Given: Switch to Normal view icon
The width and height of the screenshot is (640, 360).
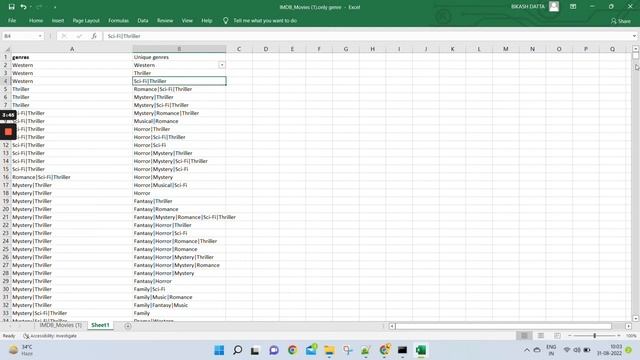Looking at the screenshot, I should [524, 336].
